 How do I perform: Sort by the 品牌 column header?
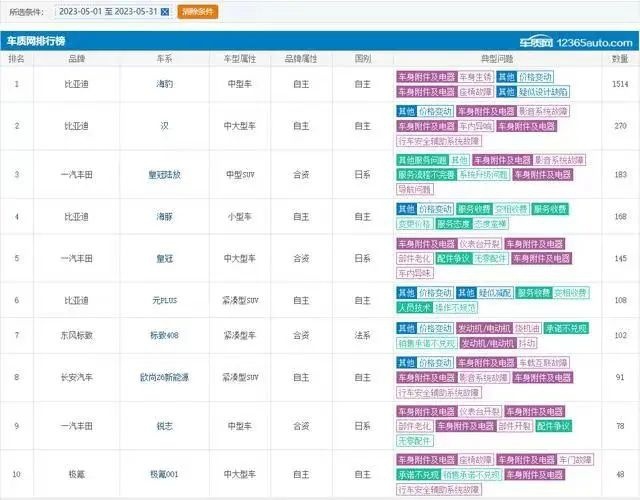(77, 59)
